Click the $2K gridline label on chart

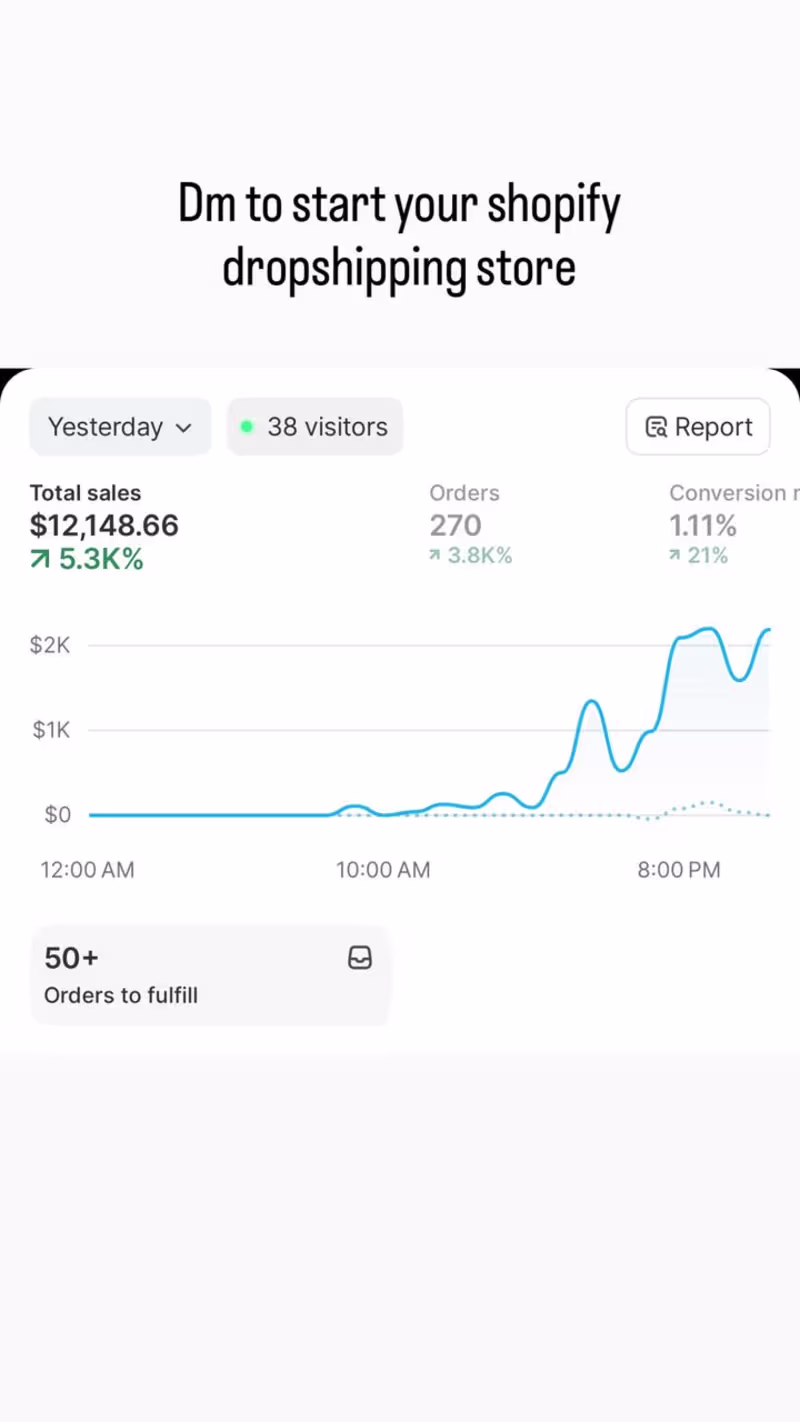tap(50, 645)
